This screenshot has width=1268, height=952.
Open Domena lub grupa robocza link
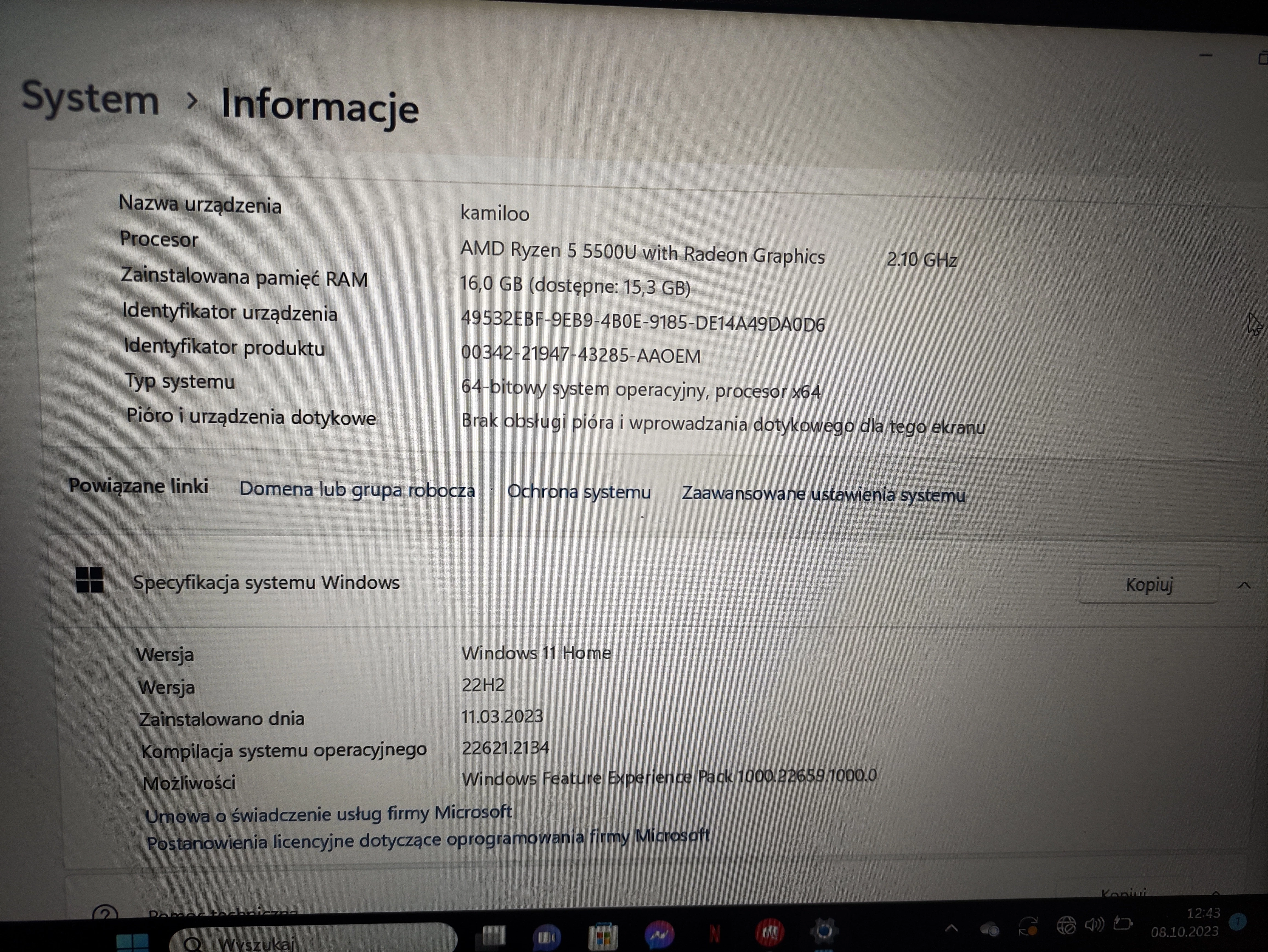(357, 489)
